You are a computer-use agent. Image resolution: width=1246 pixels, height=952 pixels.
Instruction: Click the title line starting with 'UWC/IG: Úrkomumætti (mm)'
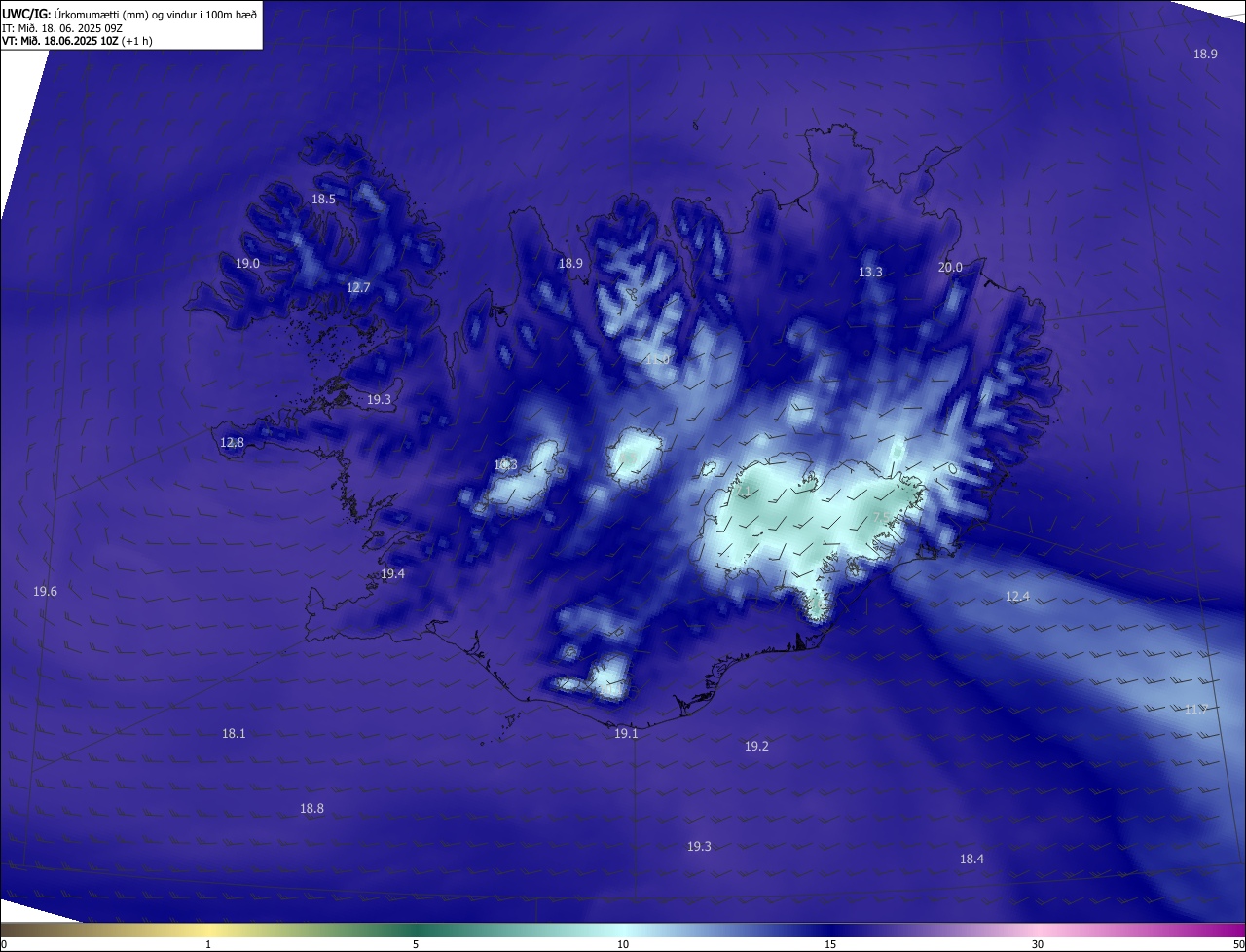click(x=129, y=14)
